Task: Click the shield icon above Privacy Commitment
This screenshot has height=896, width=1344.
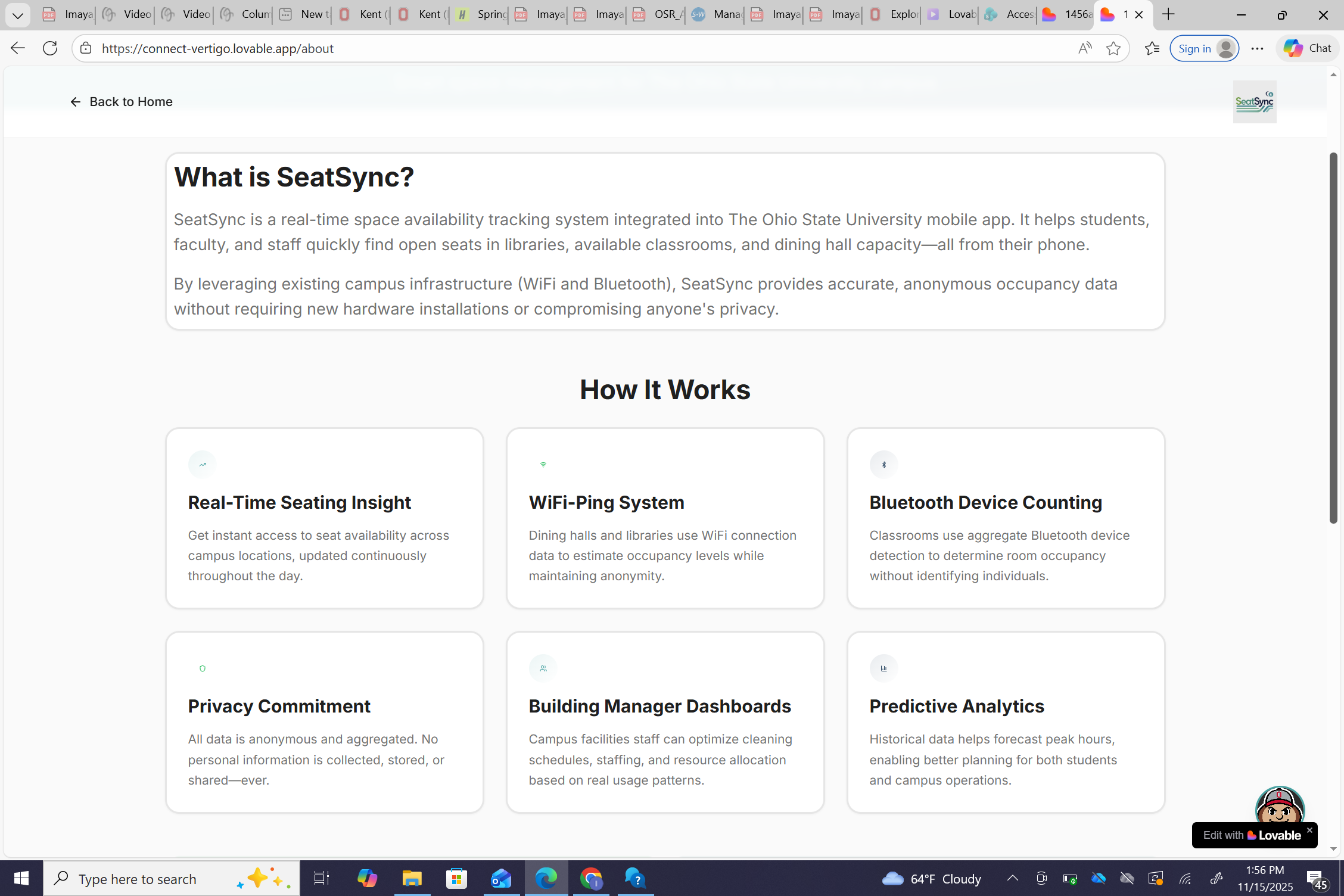Action: [x=203, y=668]
